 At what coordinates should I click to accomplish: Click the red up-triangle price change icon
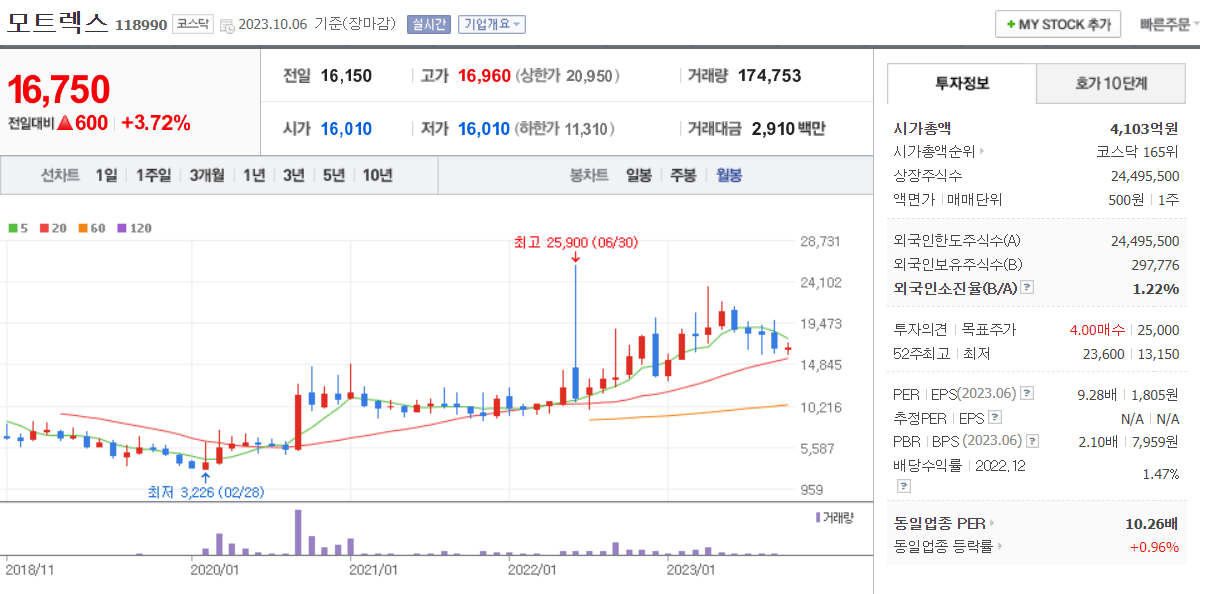64,123
